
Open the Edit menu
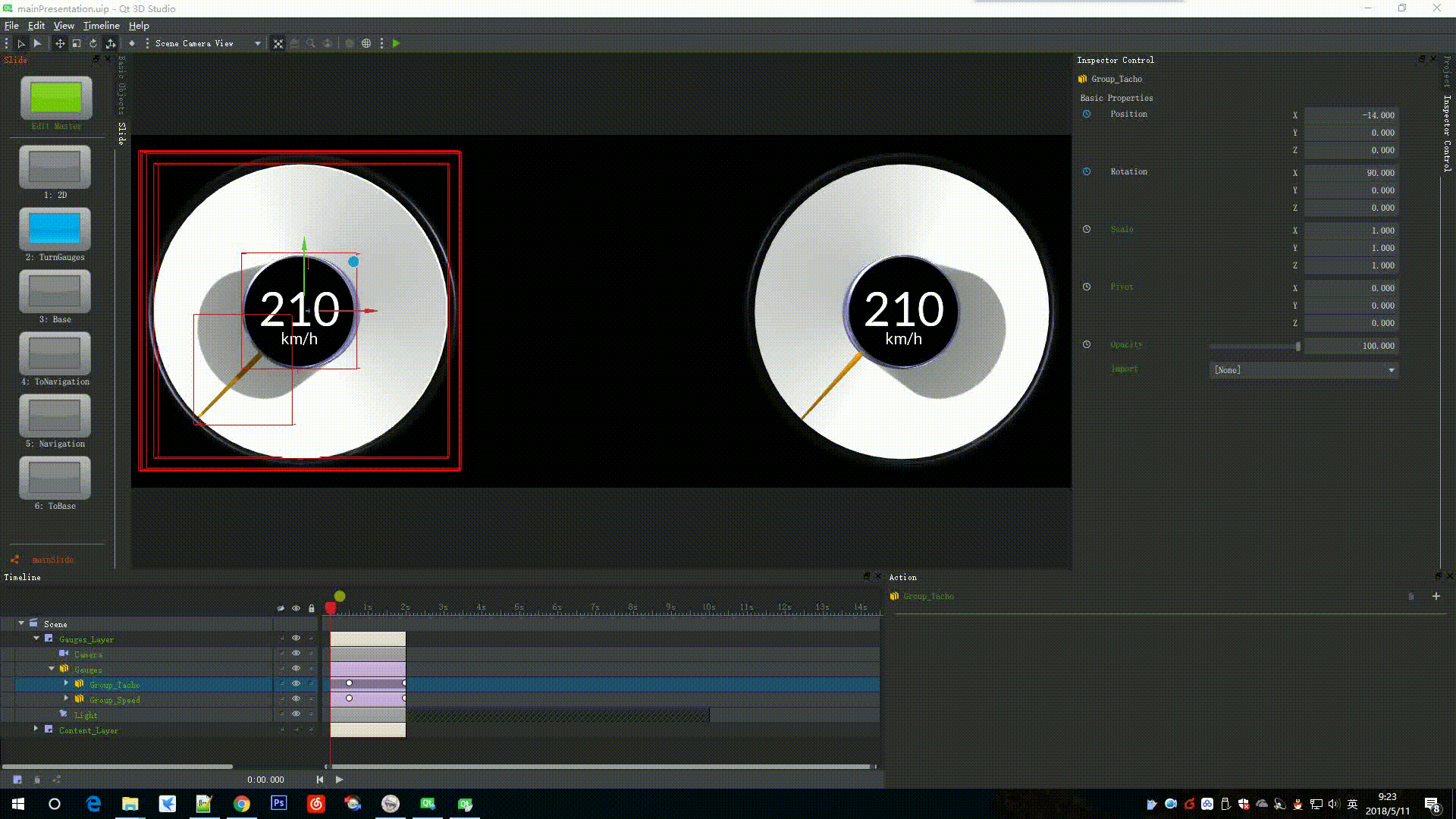point(36,25)
